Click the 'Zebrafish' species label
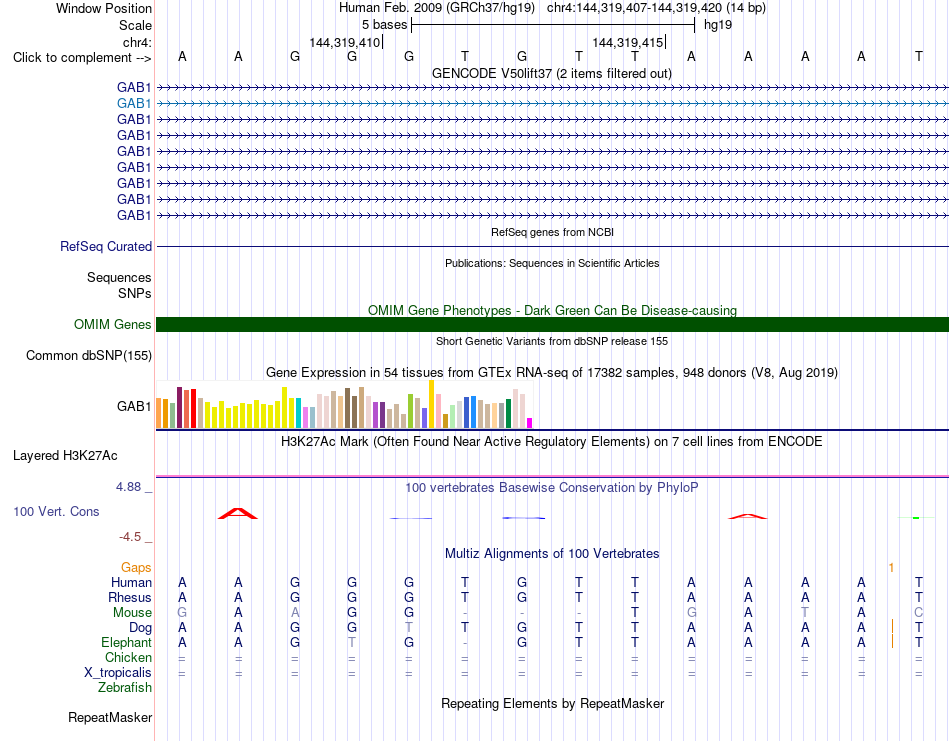This screenshot has width=950, height=741. (x=125, y=688)
